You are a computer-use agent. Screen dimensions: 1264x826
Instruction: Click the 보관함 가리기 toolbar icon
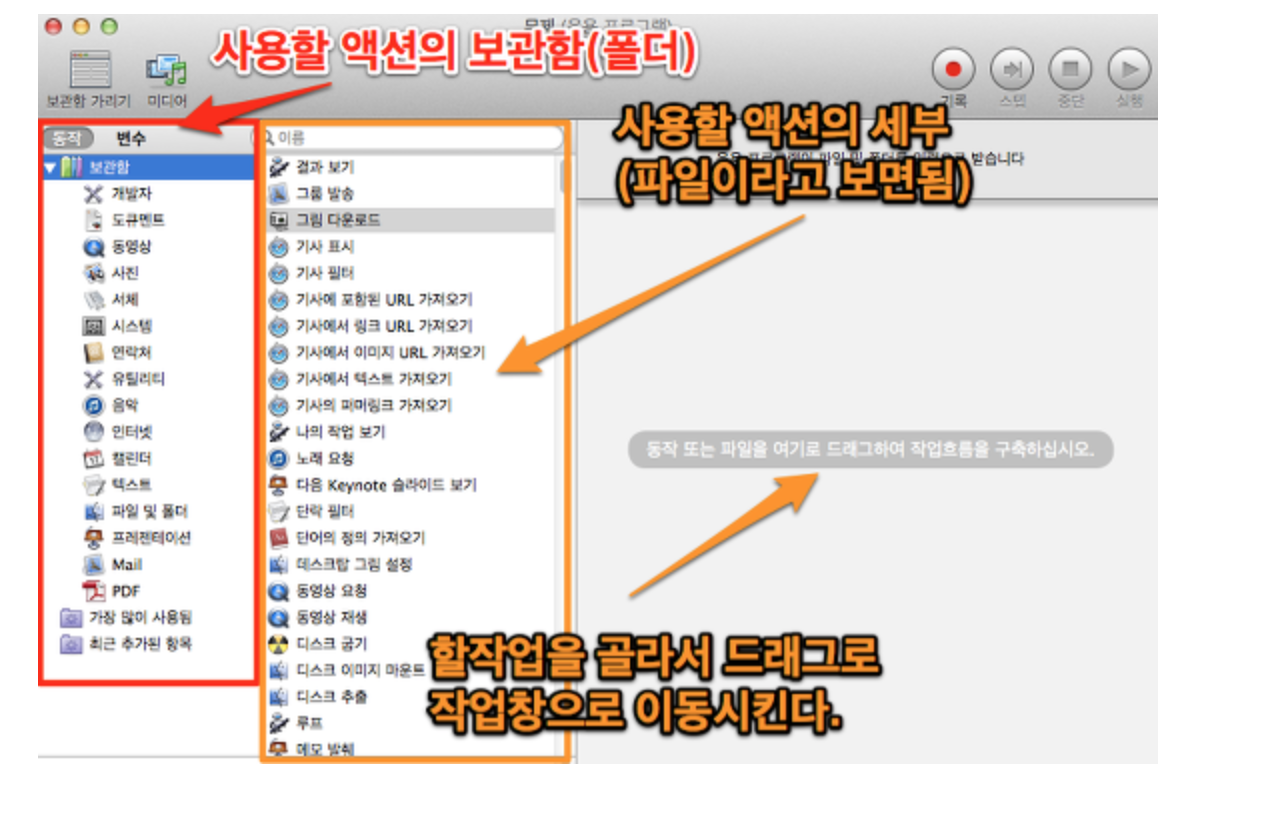[x=89, y=70]
